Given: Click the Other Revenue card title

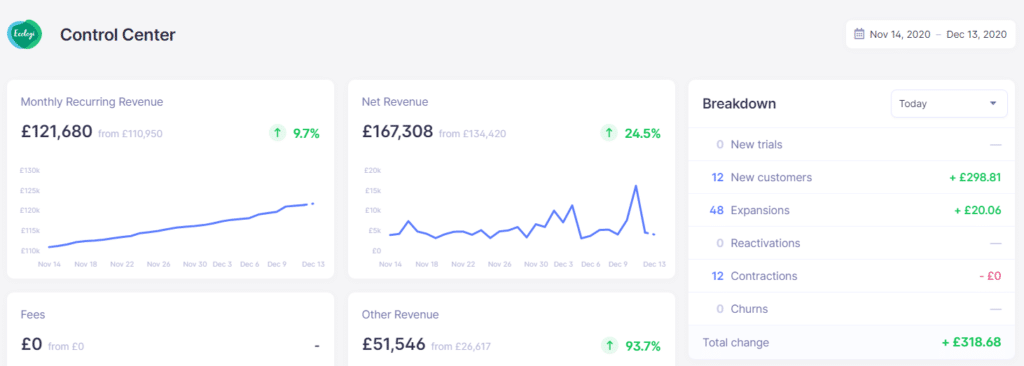Looking at the screenshot, I should coord(400,314).
